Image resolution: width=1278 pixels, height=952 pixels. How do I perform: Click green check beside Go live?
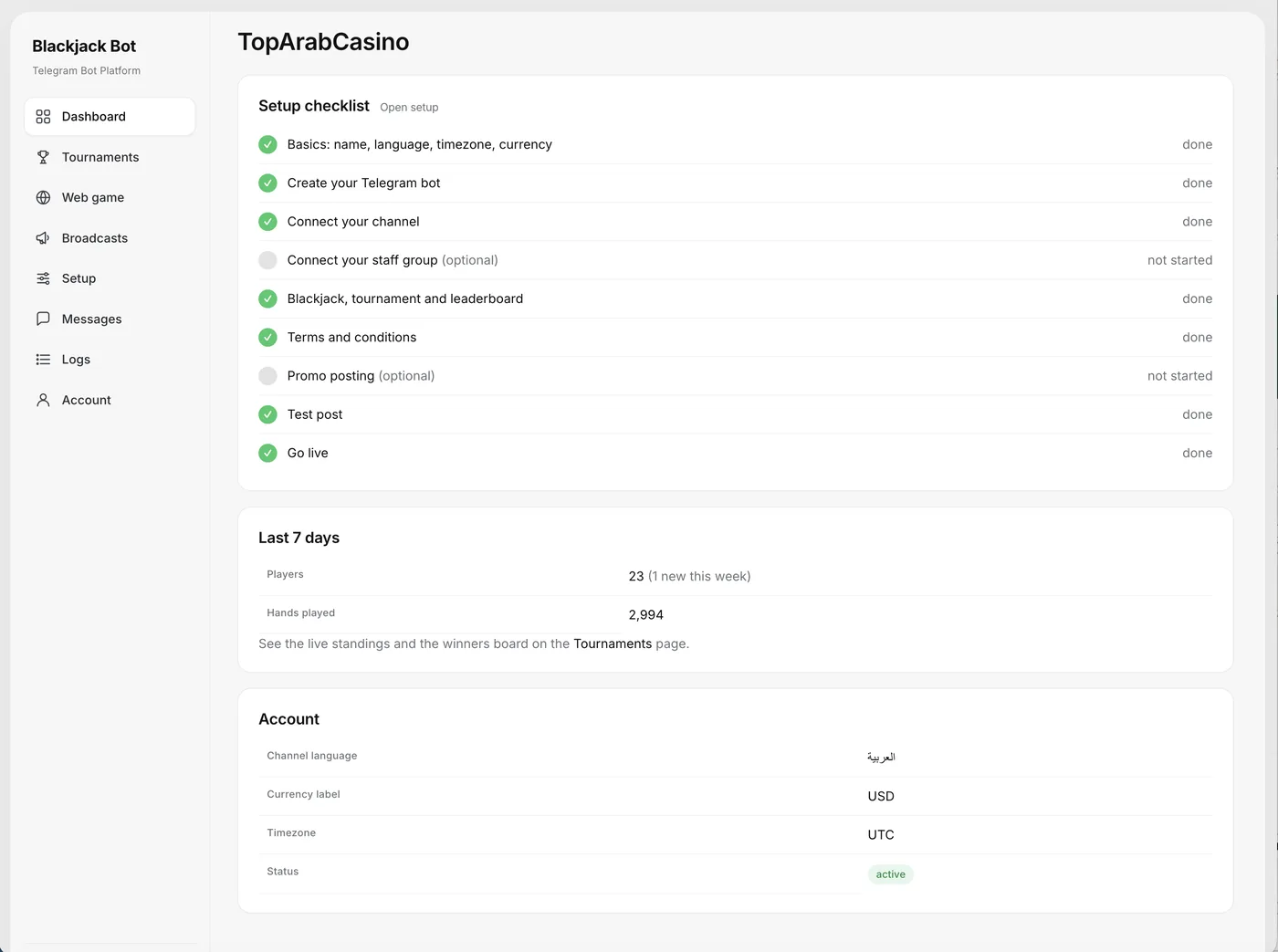(267, 453)
